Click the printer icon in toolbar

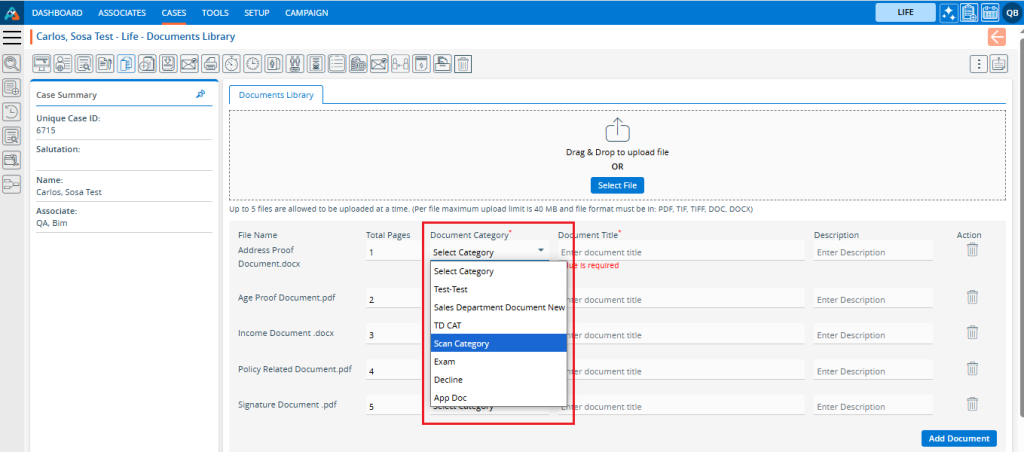pyautogui.click(x=210, y=64)
